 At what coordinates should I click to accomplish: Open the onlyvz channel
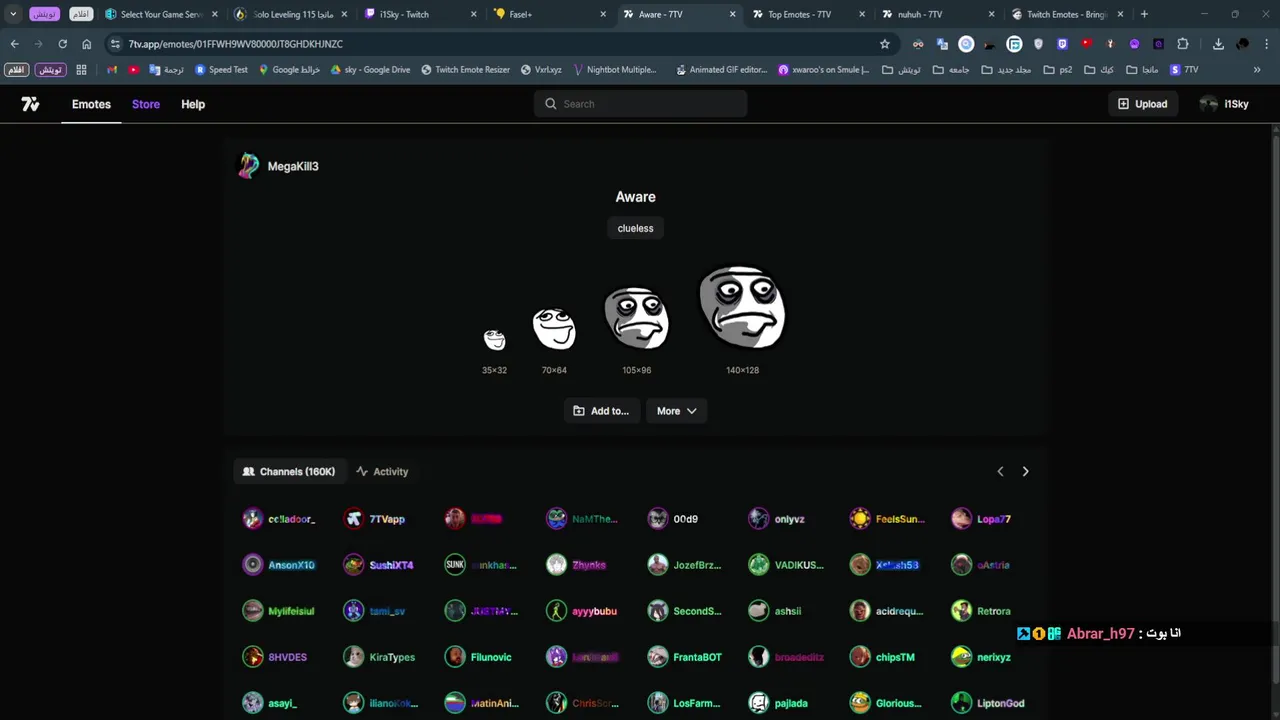pos(777,519)
